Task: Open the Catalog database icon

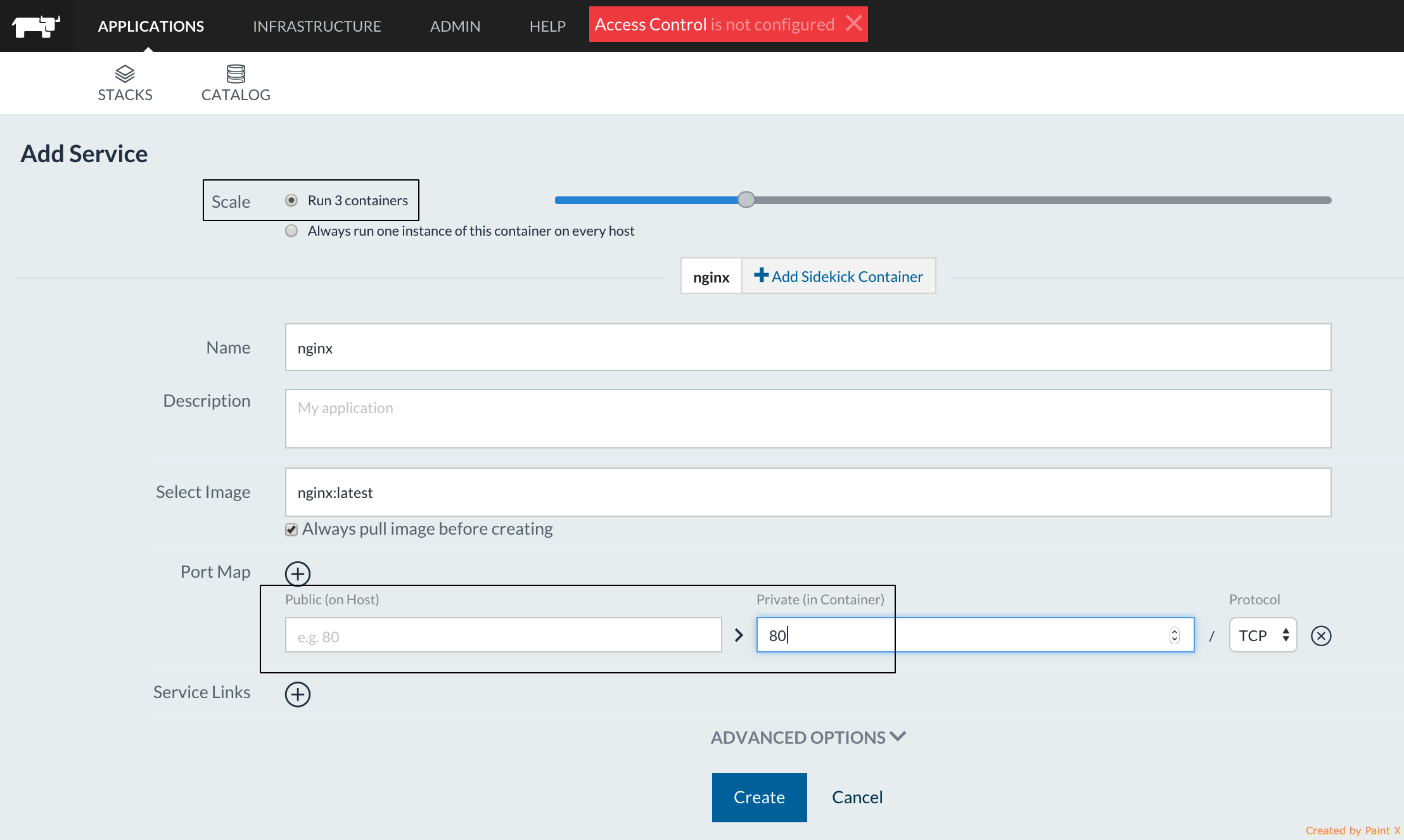Action: point(236,74)
